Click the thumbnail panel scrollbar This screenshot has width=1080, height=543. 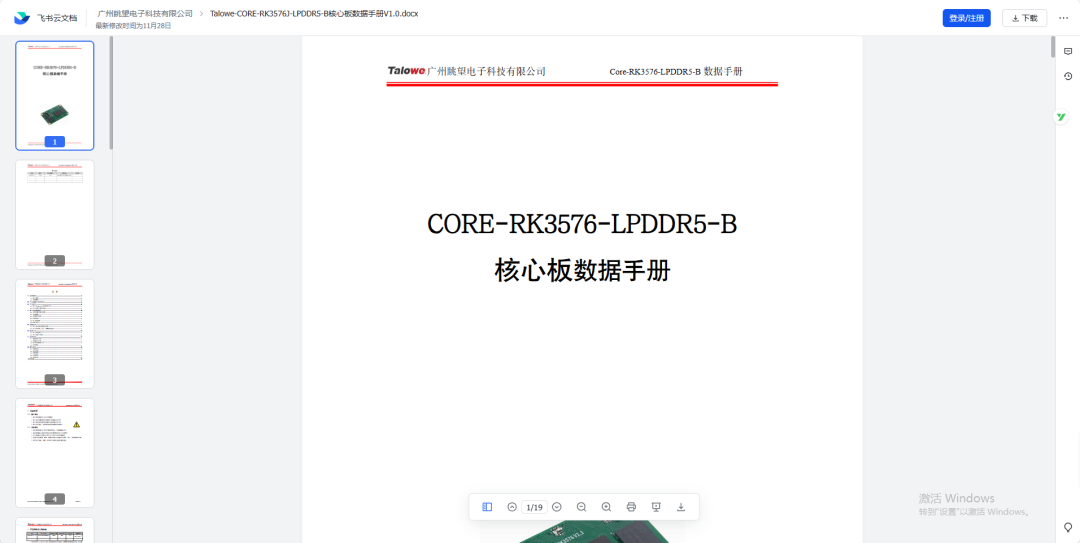[111, 93]
